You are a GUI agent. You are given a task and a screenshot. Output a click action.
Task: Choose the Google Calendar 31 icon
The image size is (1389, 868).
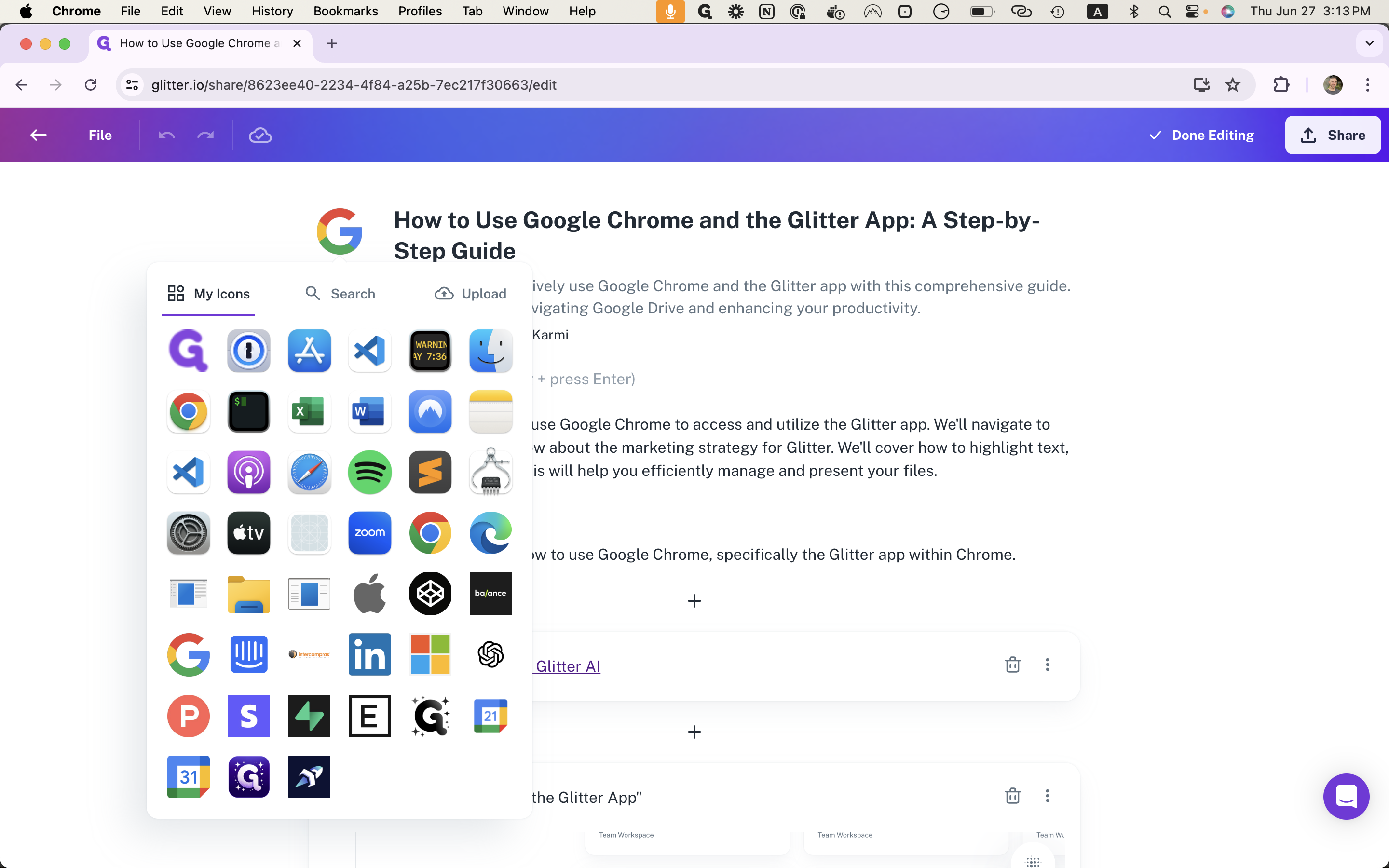pos(188,777)
